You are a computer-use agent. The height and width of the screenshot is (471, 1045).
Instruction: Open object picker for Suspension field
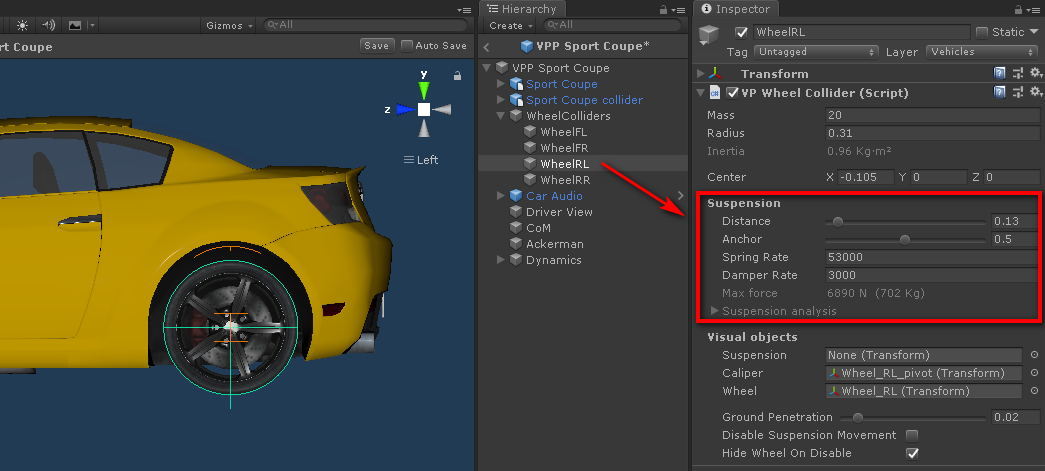coord(1034,355)
